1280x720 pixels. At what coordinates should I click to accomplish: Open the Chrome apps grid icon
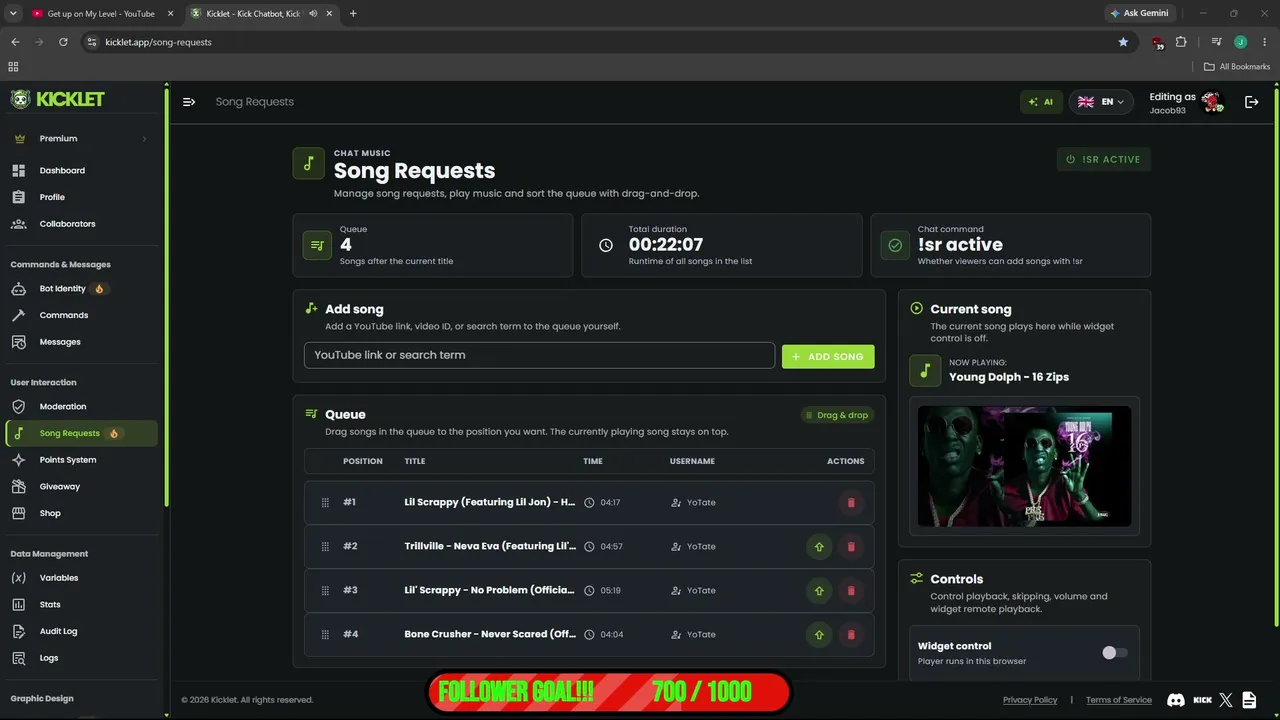pos(13,67)
